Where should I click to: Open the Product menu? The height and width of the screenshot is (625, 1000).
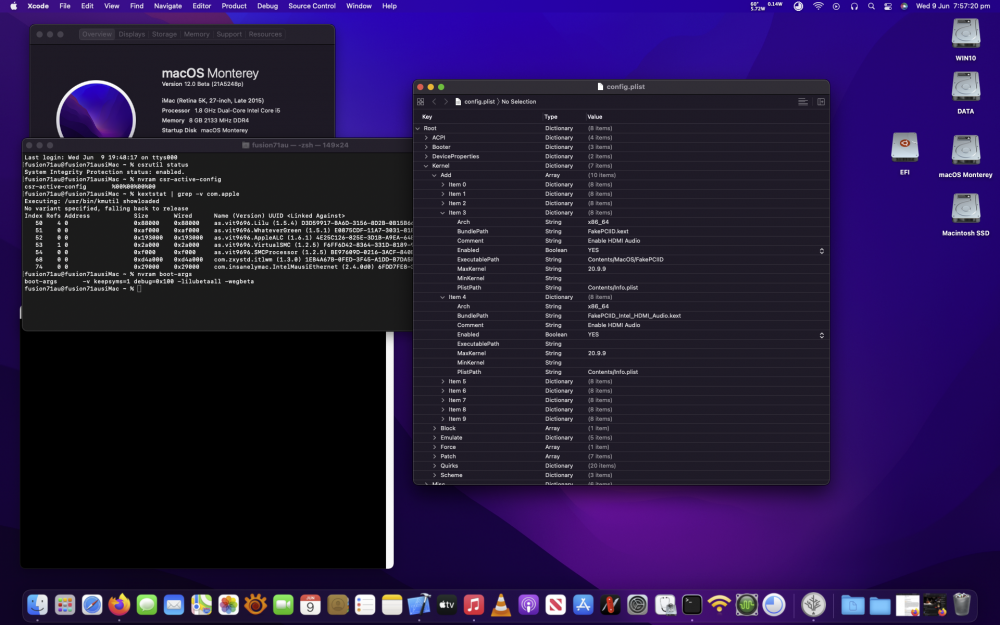tap(234, 6)
